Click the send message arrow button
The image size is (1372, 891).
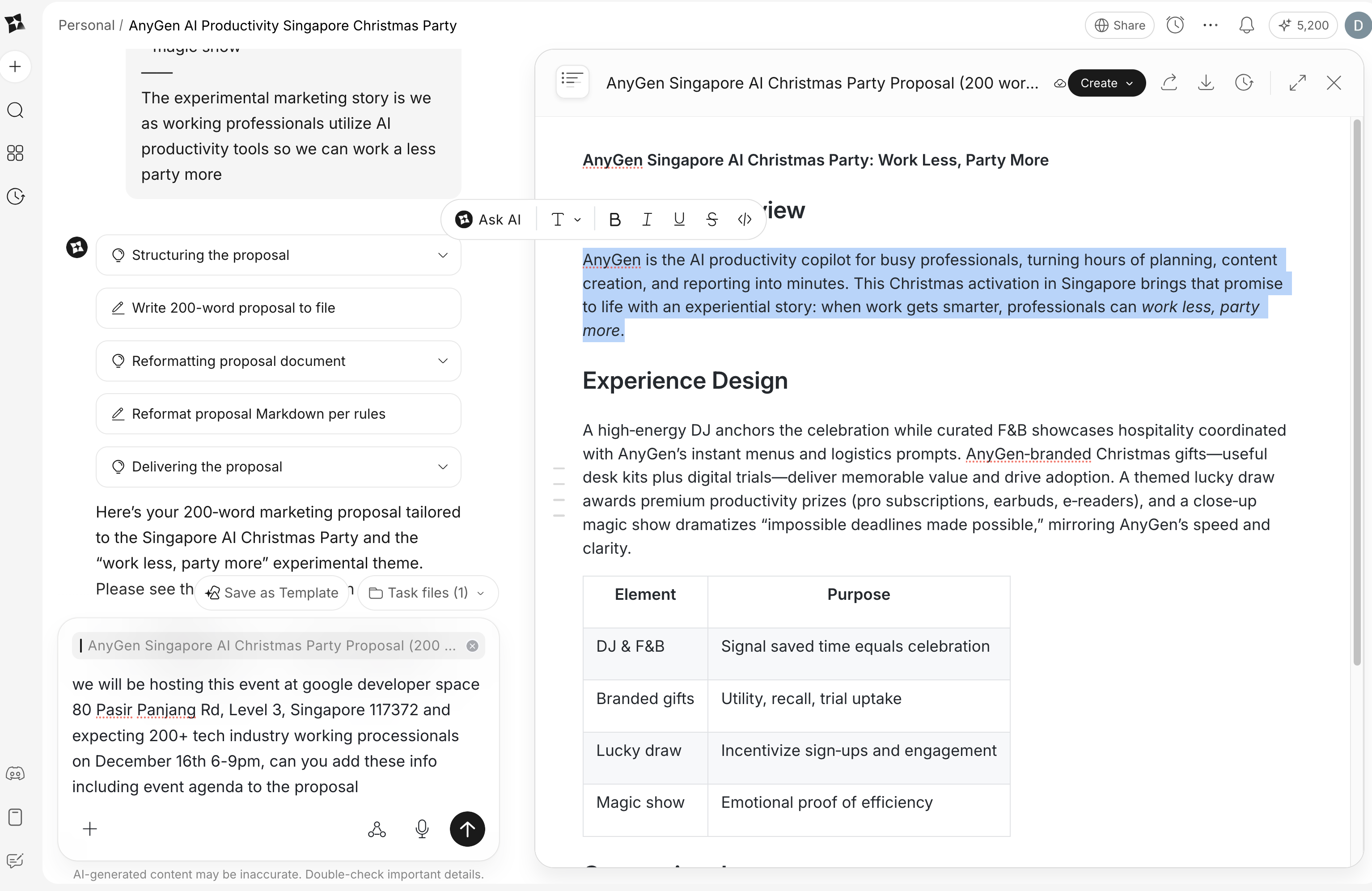pyautogui.click(x=467, y=829)
